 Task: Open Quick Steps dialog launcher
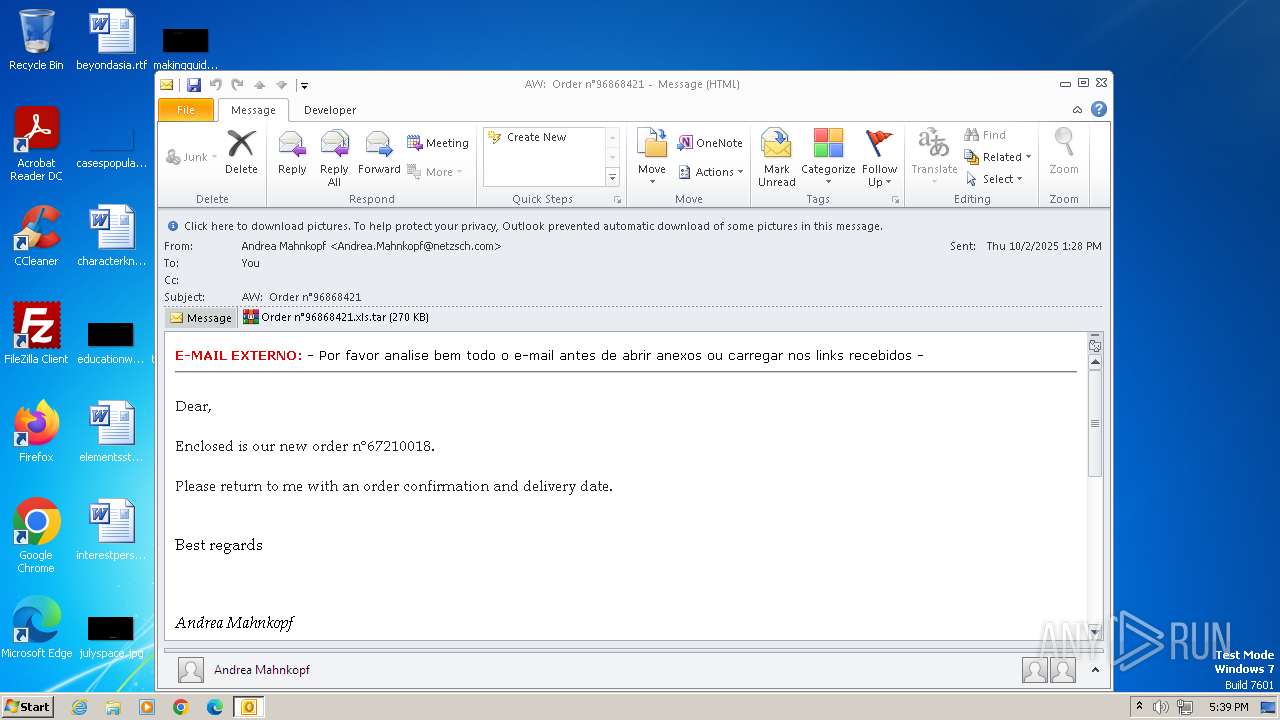617,200
